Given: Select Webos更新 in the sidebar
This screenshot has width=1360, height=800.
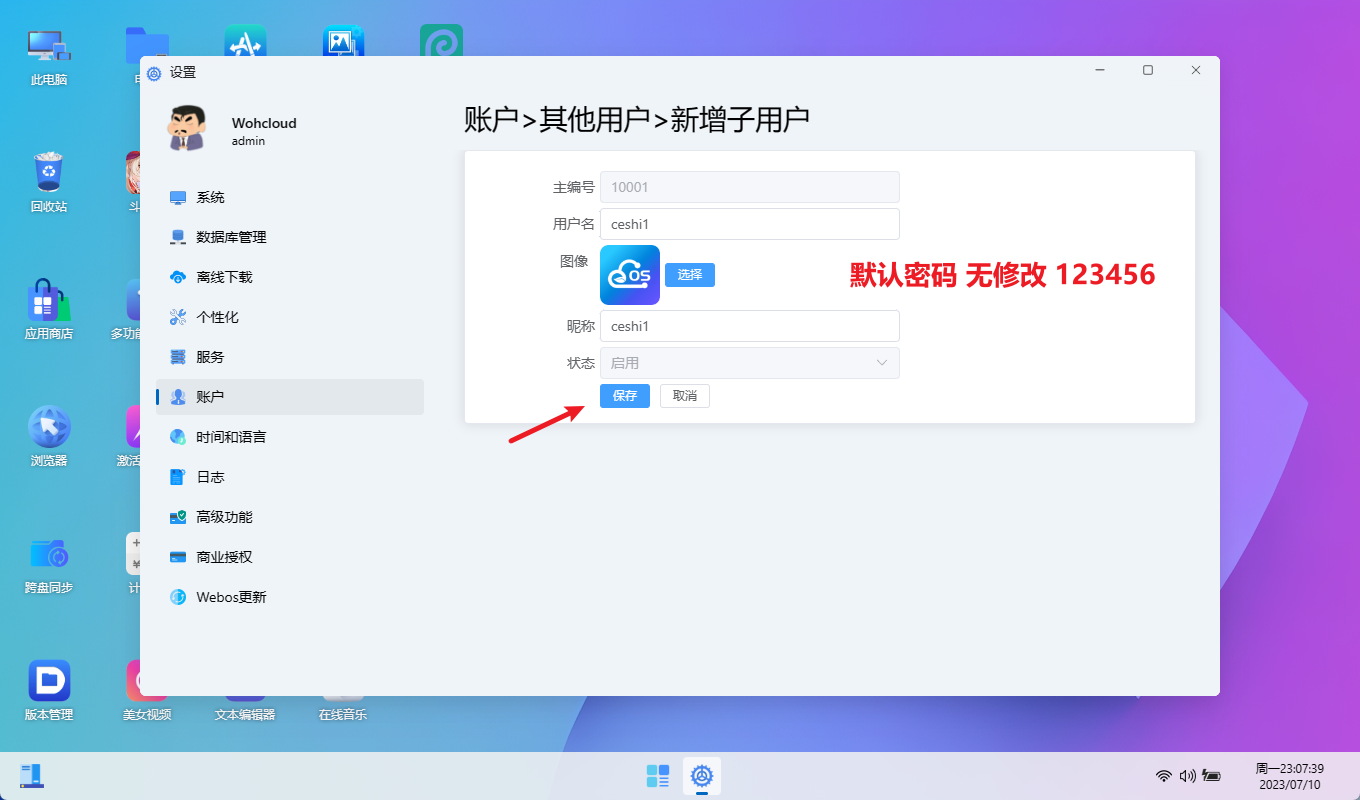Looking at the screenshot, I should [231, 597].
